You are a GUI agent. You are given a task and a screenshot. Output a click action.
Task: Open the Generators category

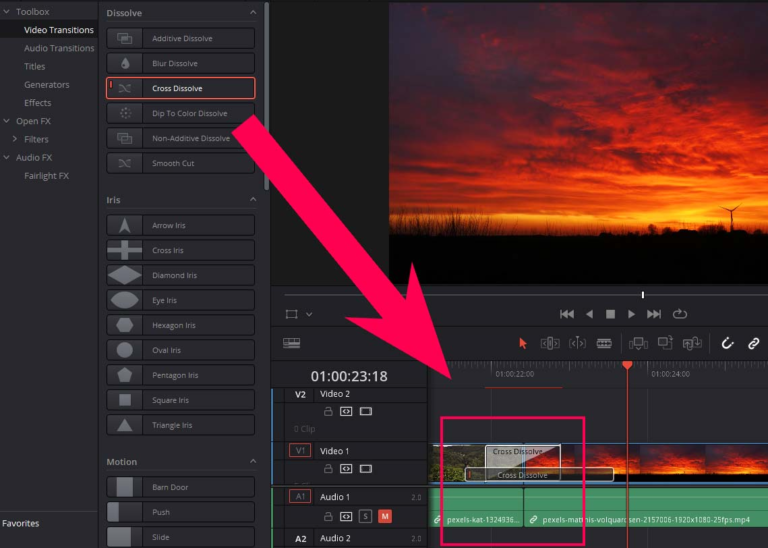(47, 84)
